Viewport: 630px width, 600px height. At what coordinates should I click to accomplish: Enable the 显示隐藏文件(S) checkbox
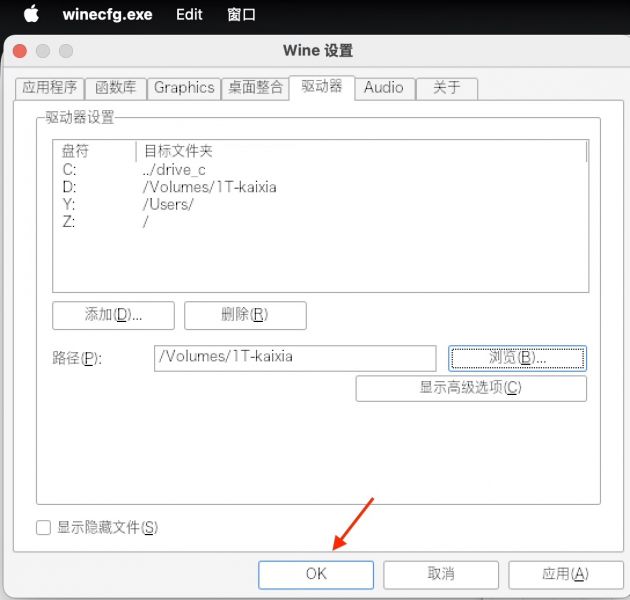click(x=43, y=527)
